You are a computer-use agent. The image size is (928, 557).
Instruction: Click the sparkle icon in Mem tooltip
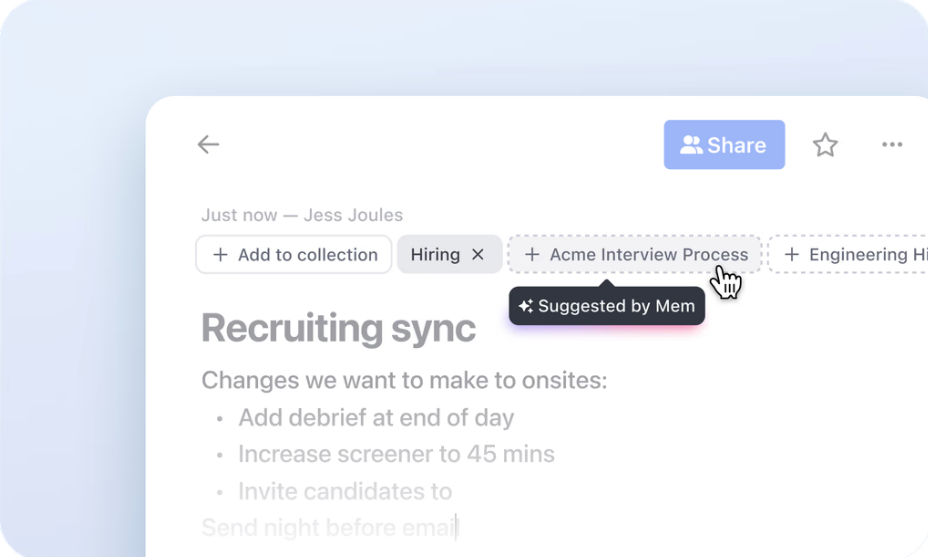coord(526,306)
